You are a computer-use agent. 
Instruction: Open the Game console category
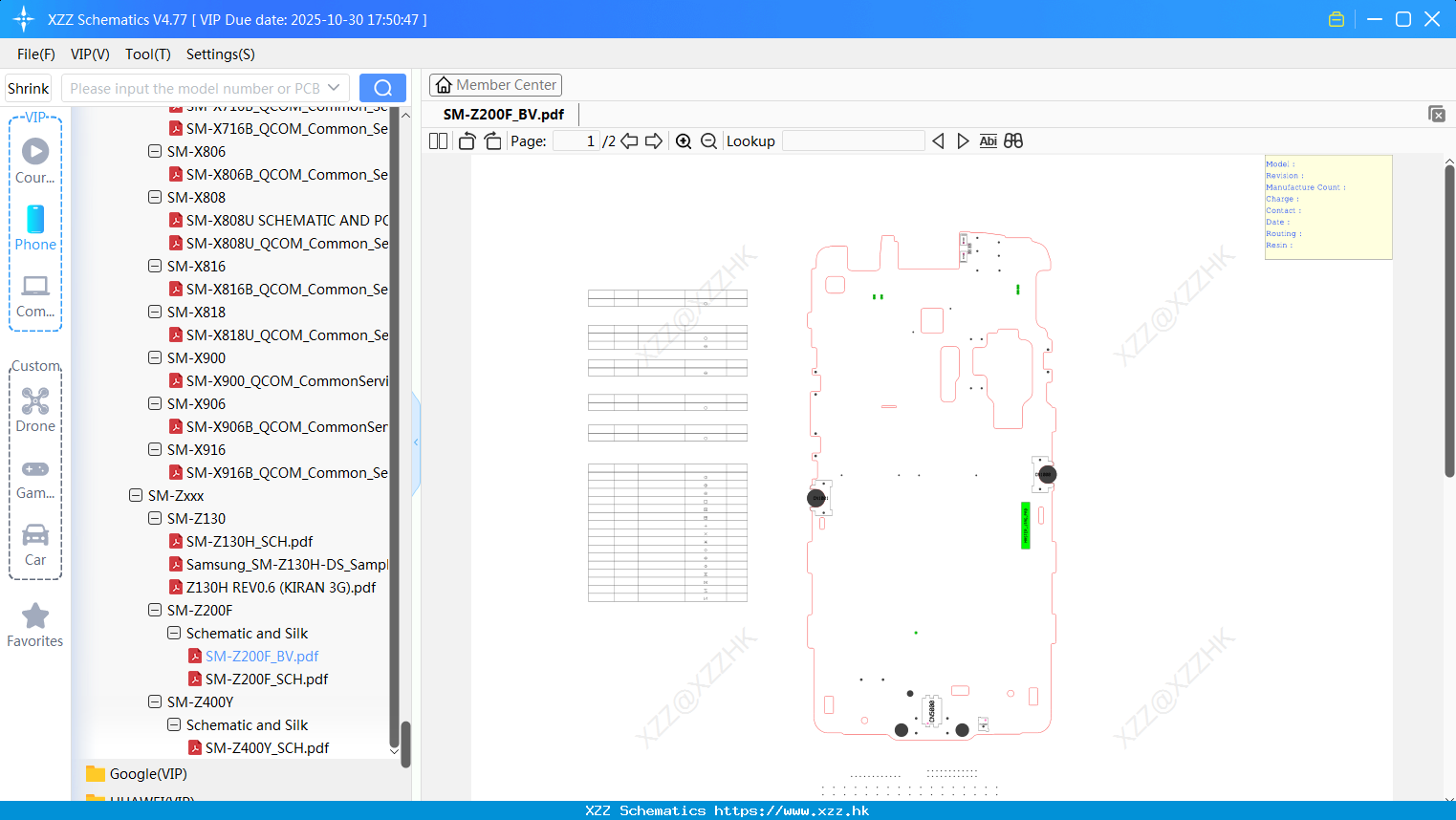coord(35,479)
